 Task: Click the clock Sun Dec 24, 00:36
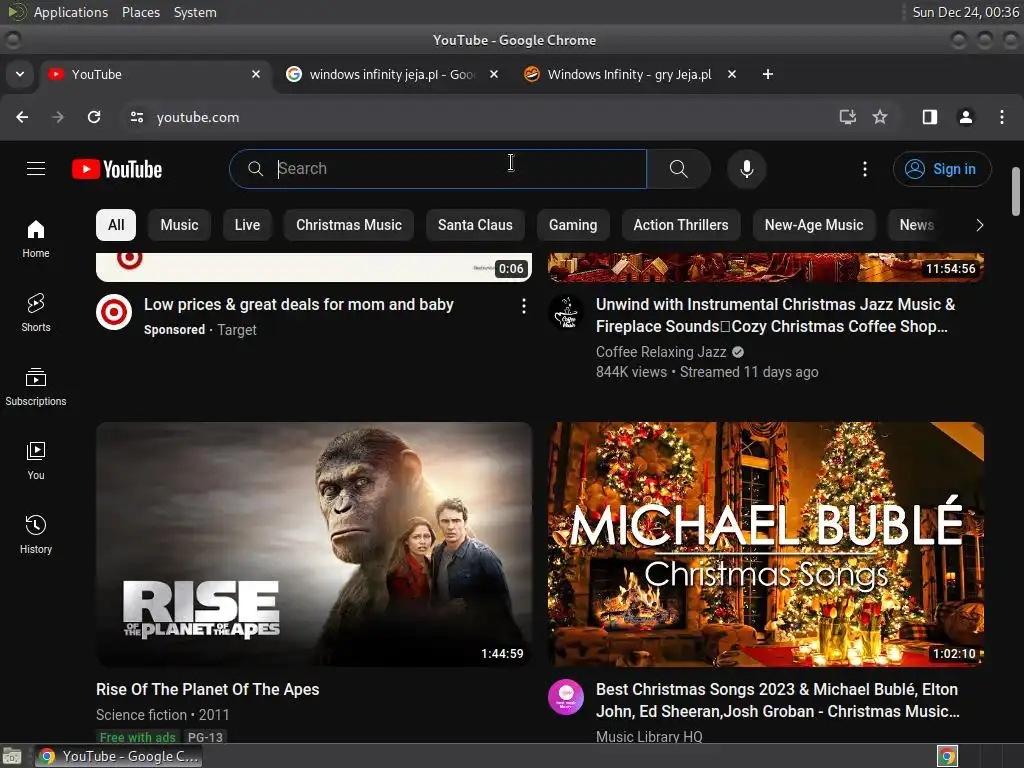(x=965, y=12)
